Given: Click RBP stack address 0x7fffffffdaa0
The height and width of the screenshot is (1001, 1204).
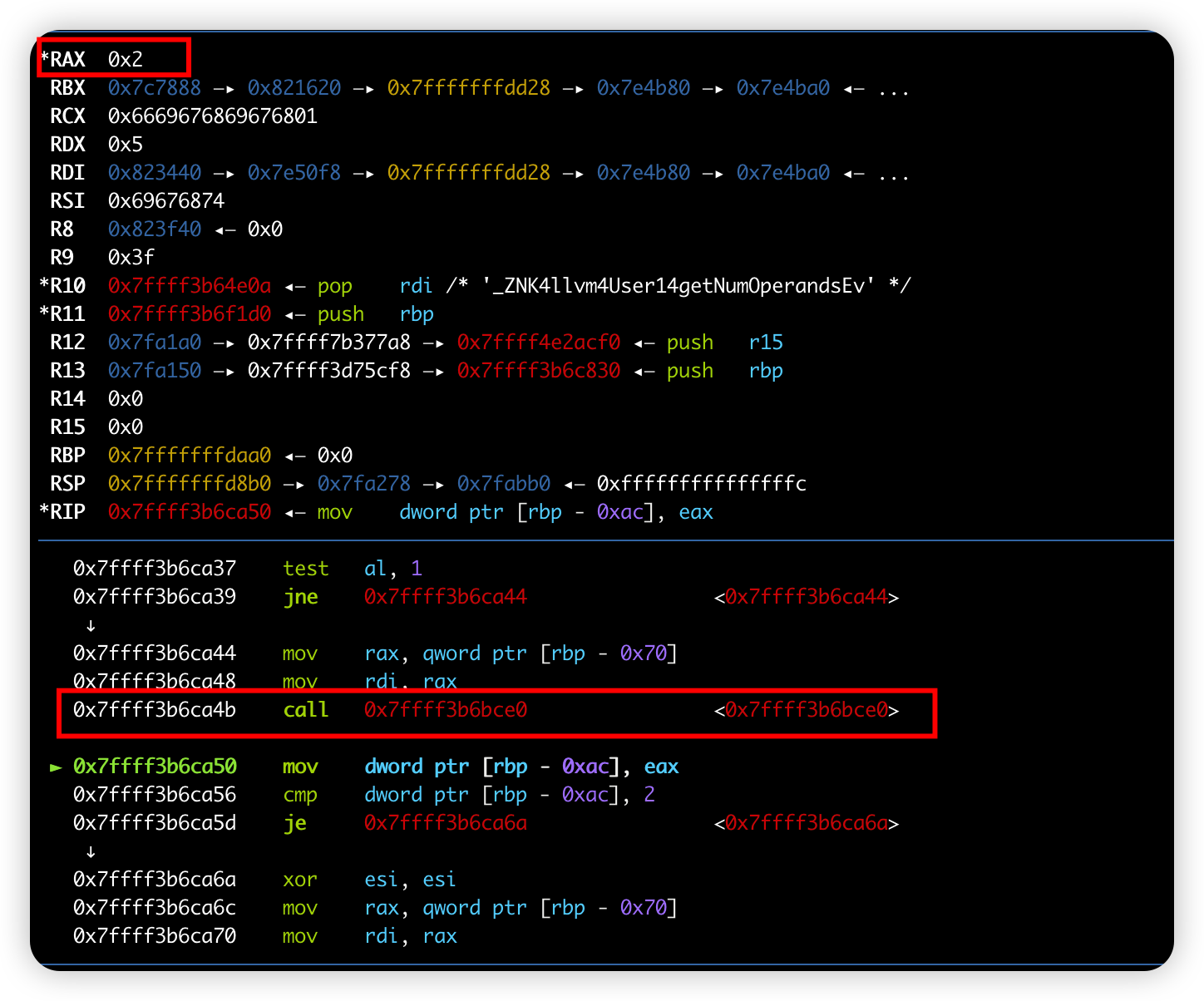Looking at the screenshot, I should tap(190, 456).
